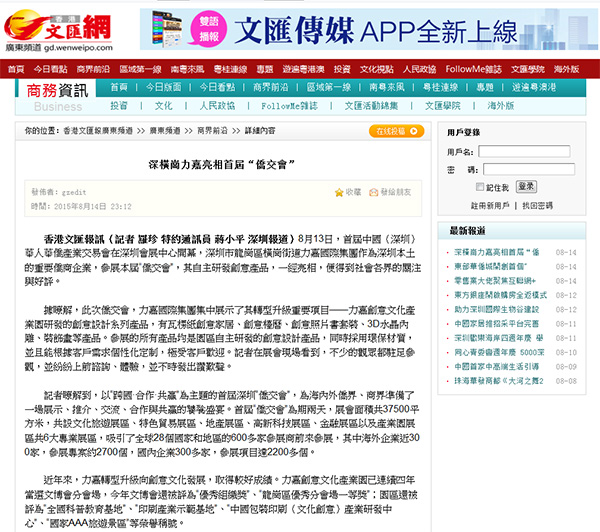Select FollowMe雜誌 in the red navigation bar
Image resolution: width=600 pixels, height=532 pixels.
click(473, 69)
